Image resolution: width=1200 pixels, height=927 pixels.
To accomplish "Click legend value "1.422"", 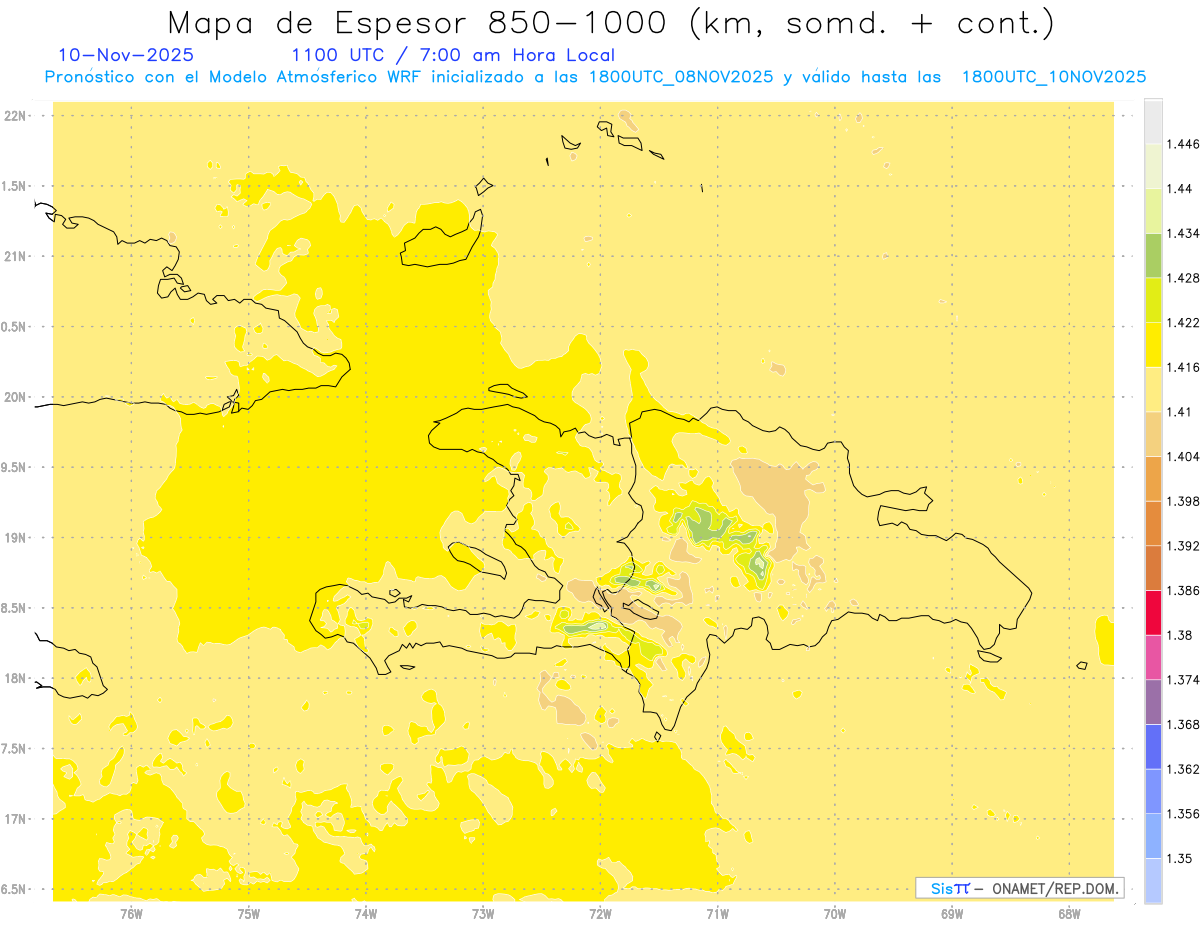I will coord(1183,322).
